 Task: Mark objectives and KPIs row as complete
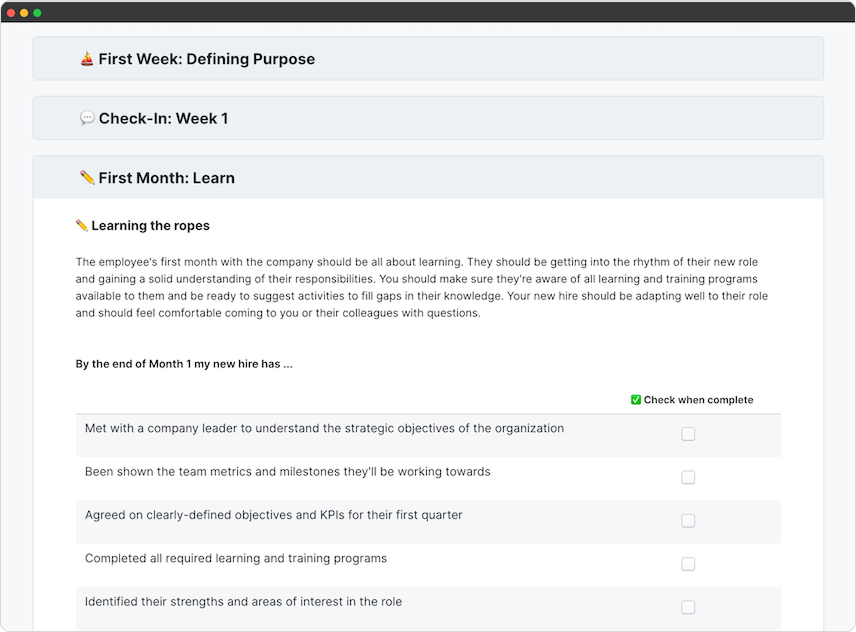(x=688, y=521)
